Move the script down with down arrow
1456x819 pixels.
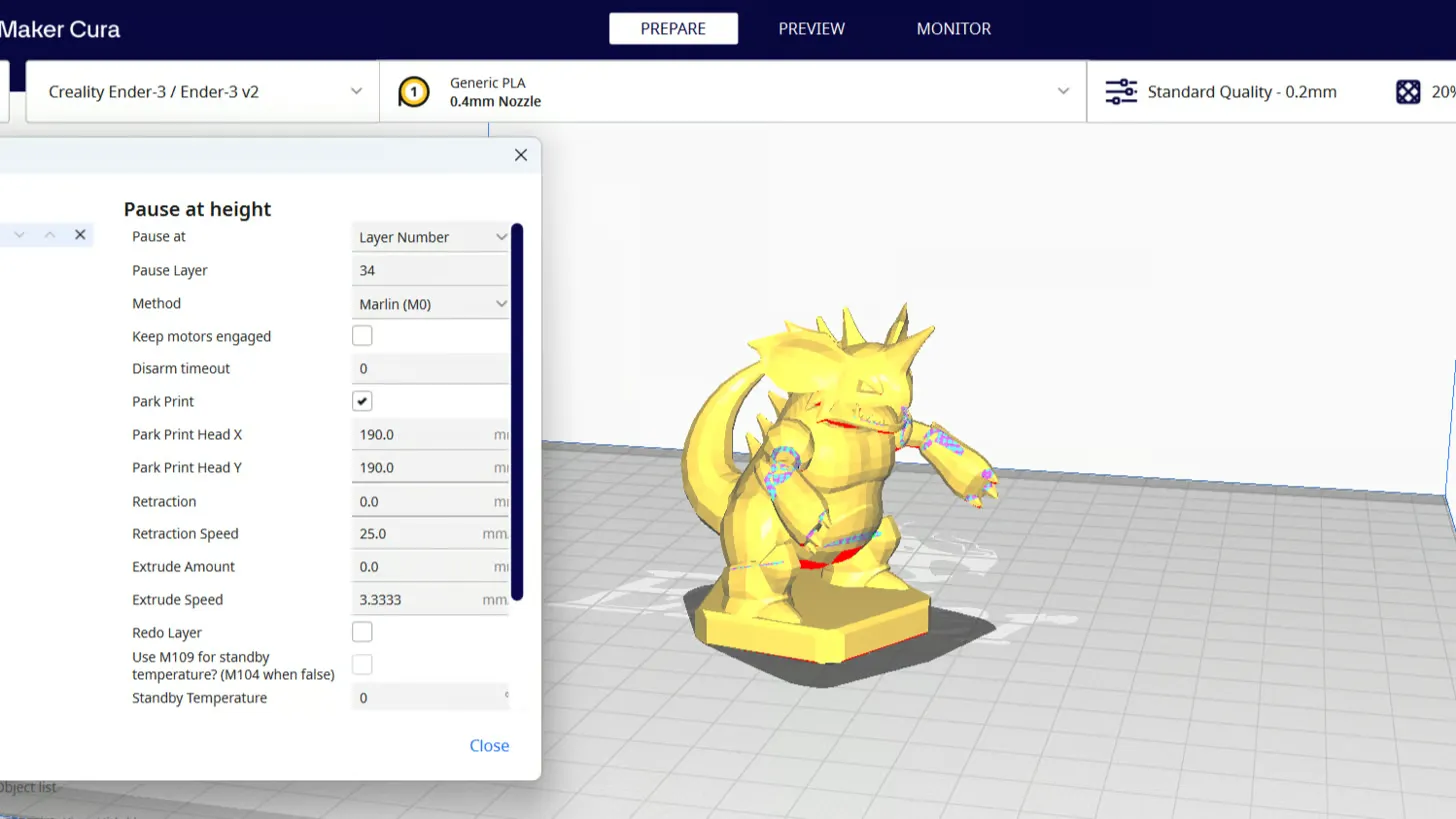click(19, 235)
